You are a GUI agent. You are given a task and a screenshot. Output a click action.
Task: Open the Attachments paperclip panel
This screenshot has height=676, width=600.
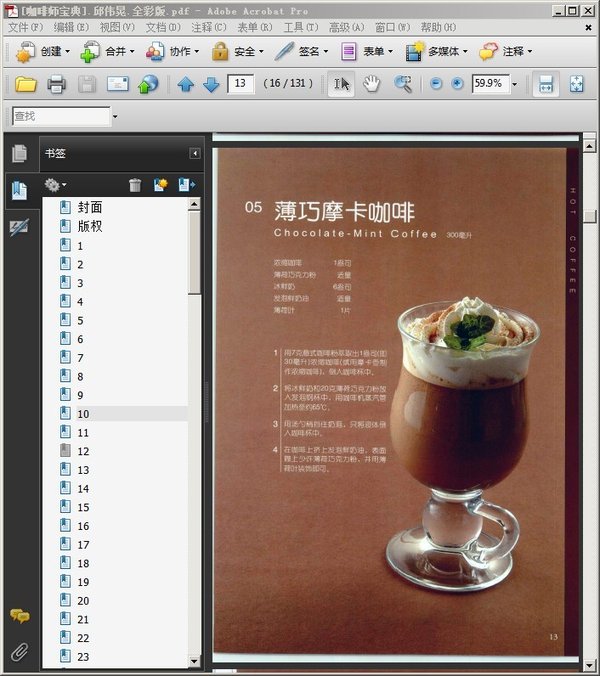pyautogui.click(x=19, y=652)
